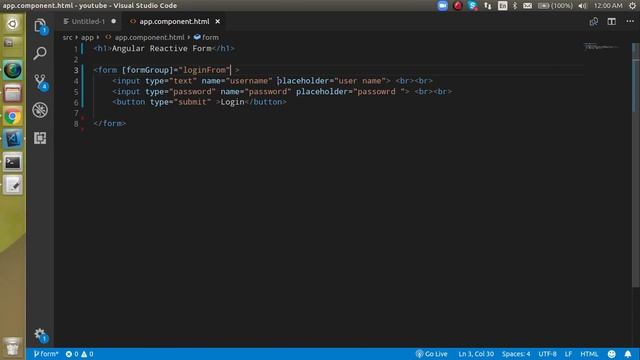
Task: Click Go Live in status bar
Action: (431, 354)
